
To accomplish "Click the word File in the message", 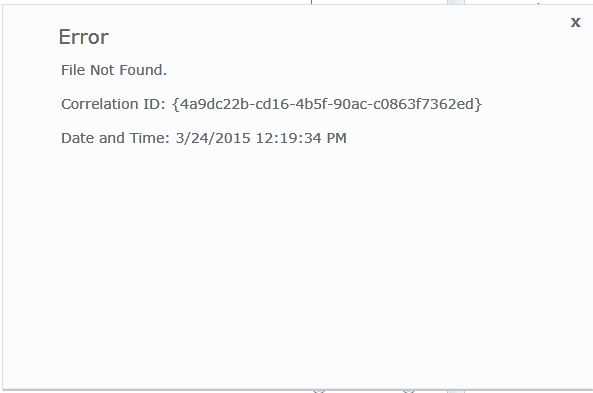I will [x=73, y=70].
